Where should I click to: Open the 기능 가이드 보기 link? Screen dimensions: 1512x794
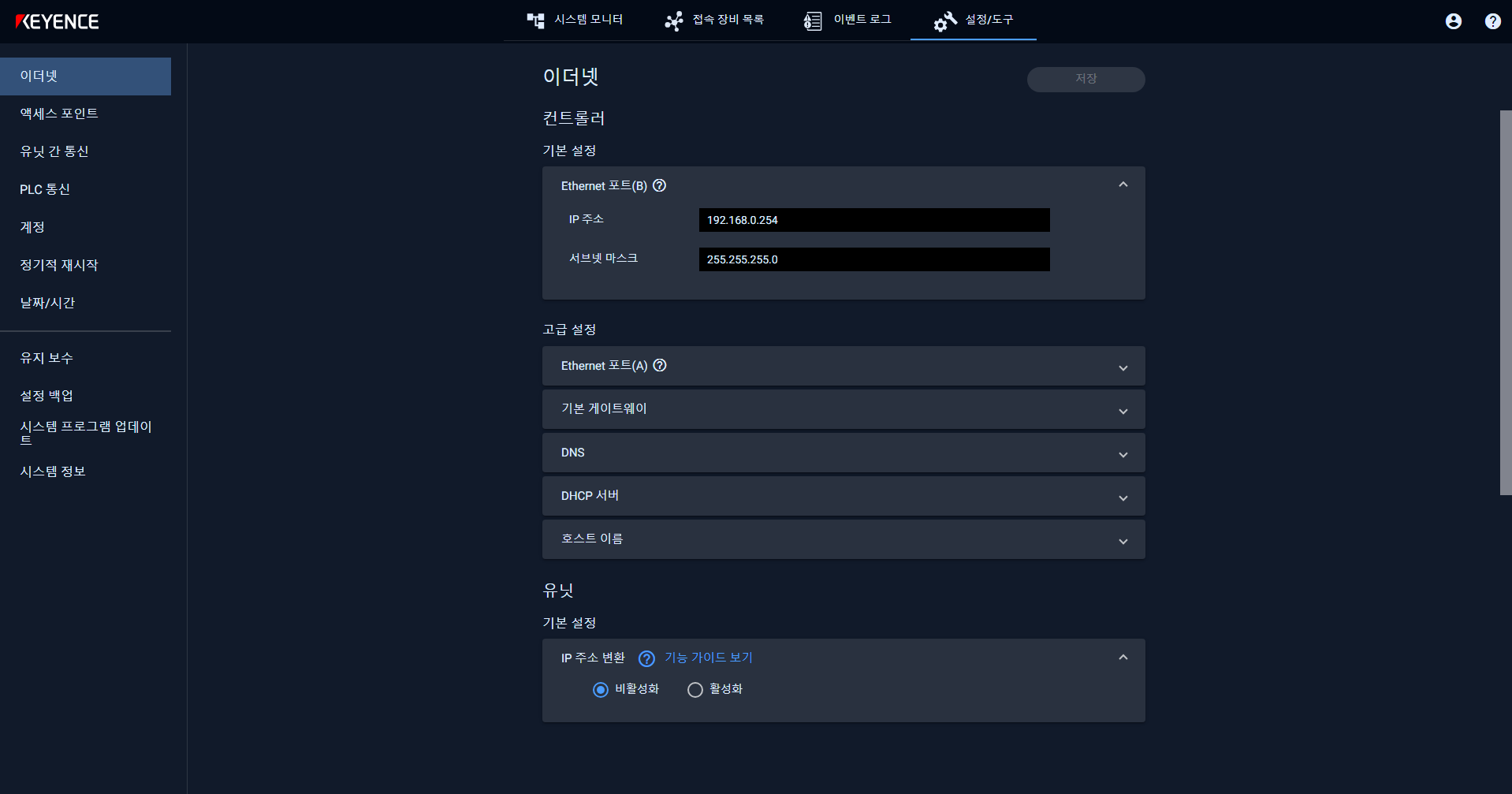708,658
